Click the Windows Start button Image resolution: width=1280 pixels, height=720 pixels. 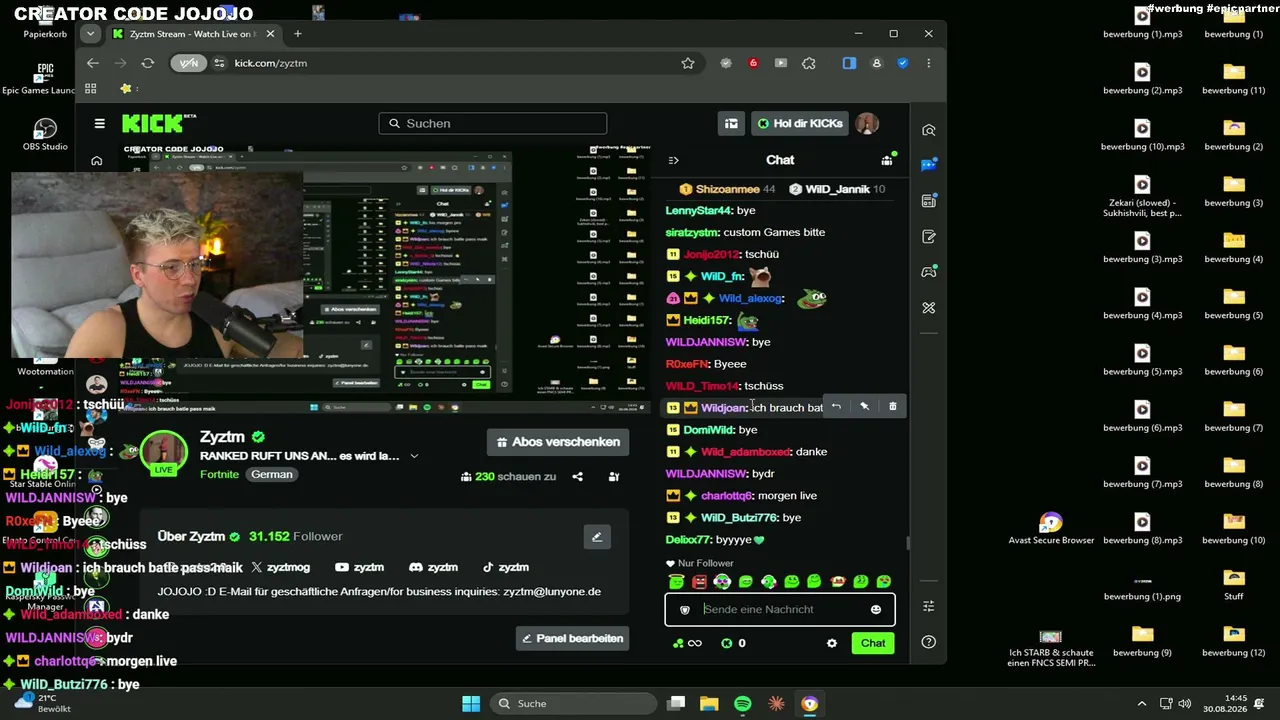471,704
